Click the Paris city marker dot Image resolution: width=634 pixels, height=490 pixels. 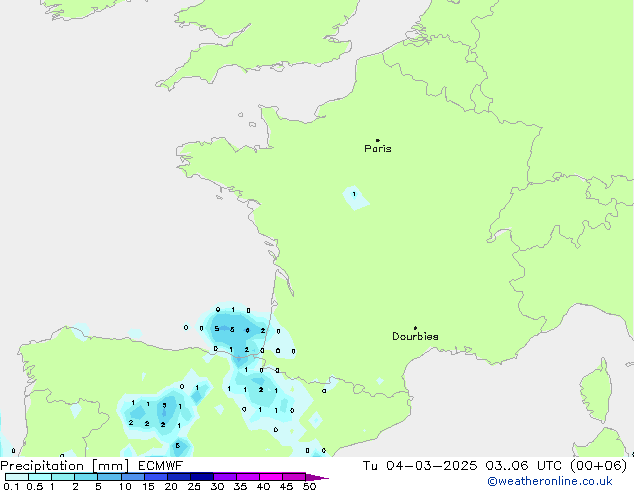click(377, 140)
